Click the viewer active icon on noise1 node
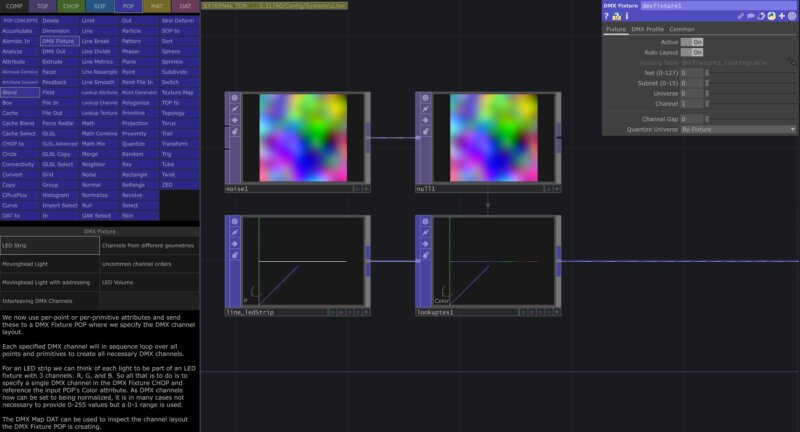Screen dimensions: 800x432 235,98
